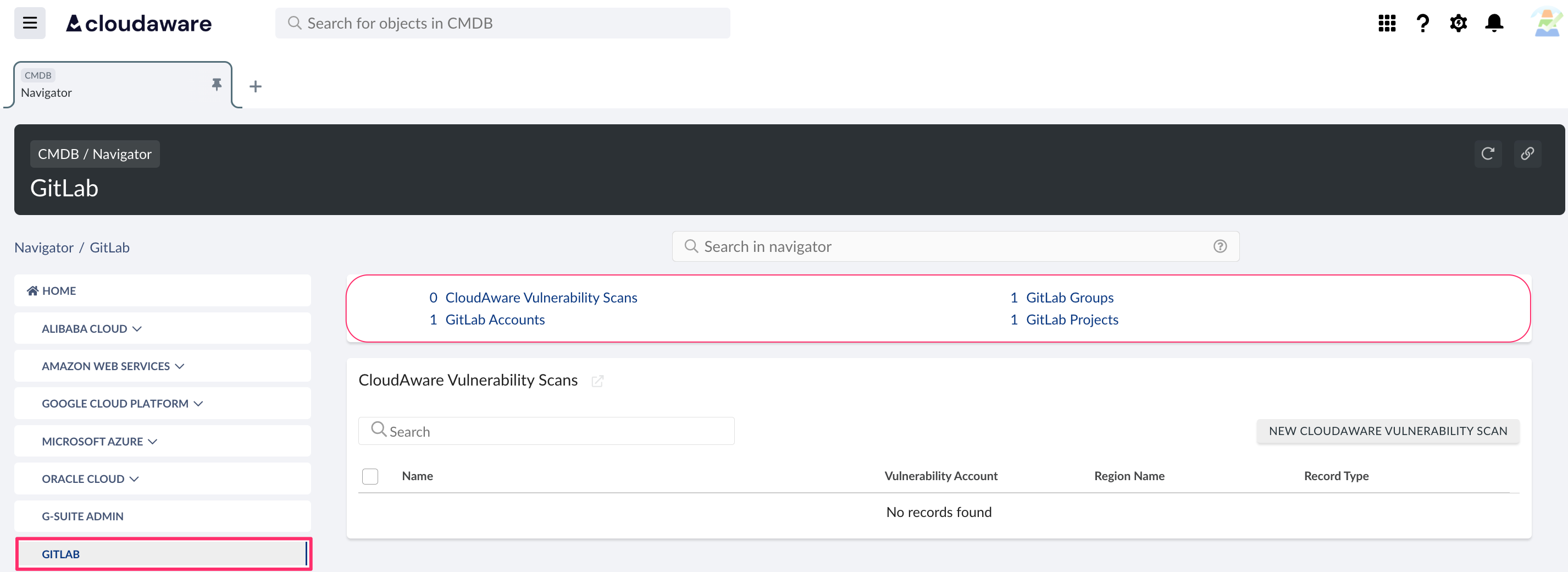
Task: Open the help question mark icon
Action: [1422, 23]
